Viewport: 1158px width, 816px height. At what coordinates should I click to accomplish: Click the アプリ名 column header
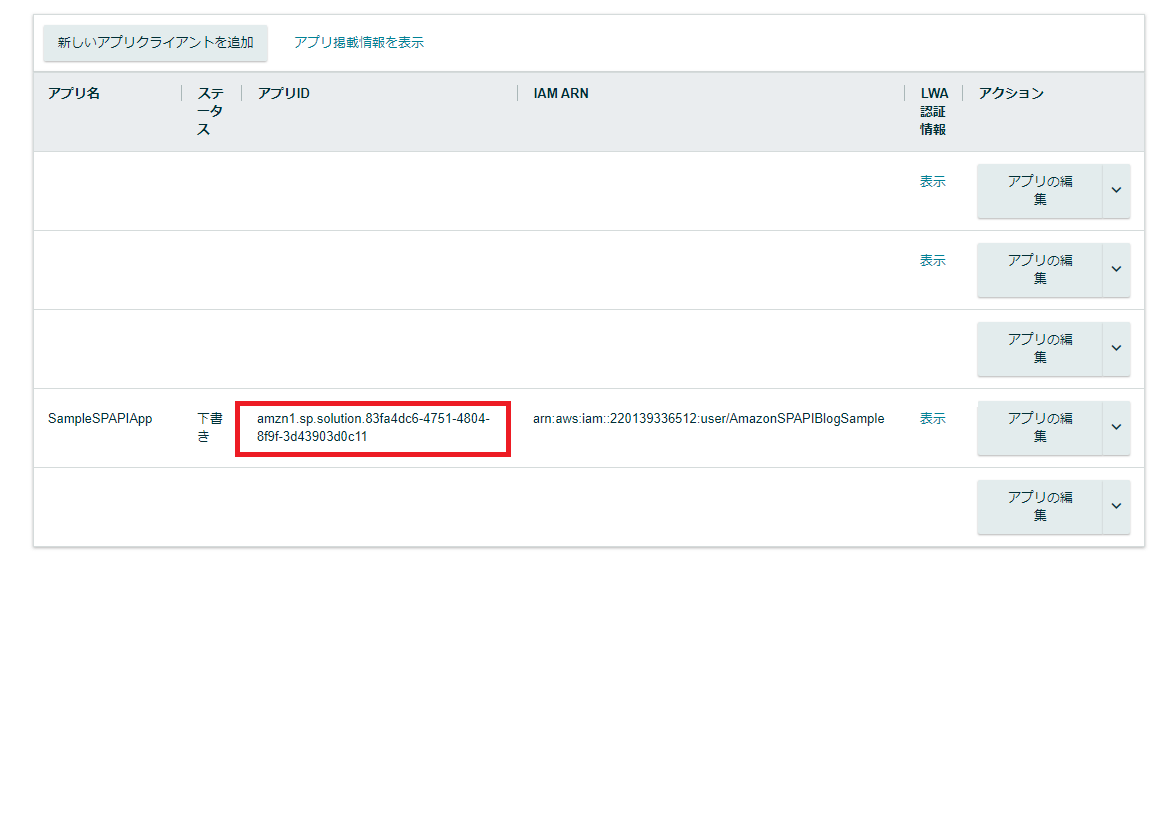pos(74,94)
